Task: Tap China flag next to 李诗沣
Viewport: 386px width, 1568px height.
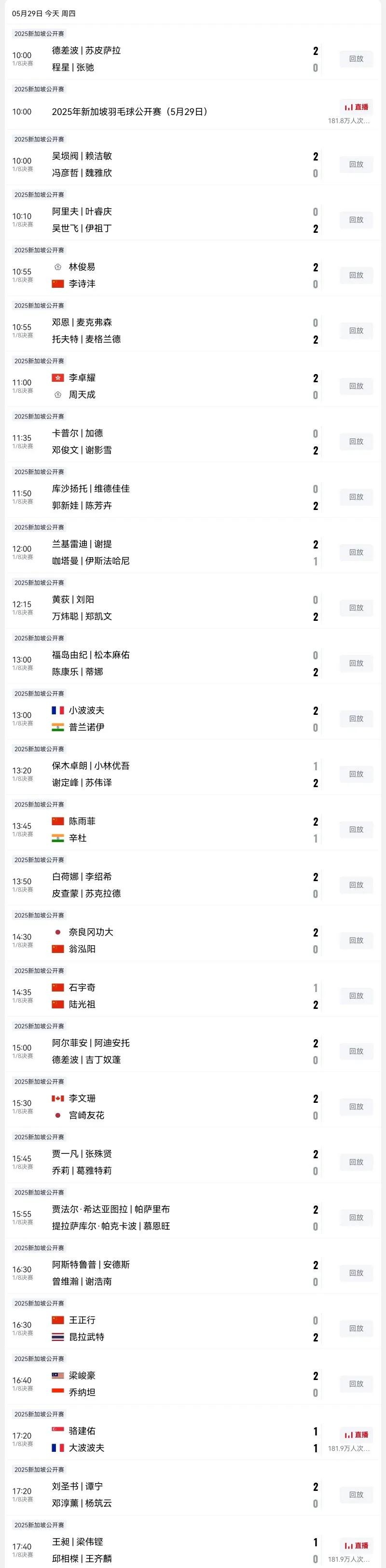Action: (x=58, y=283)
